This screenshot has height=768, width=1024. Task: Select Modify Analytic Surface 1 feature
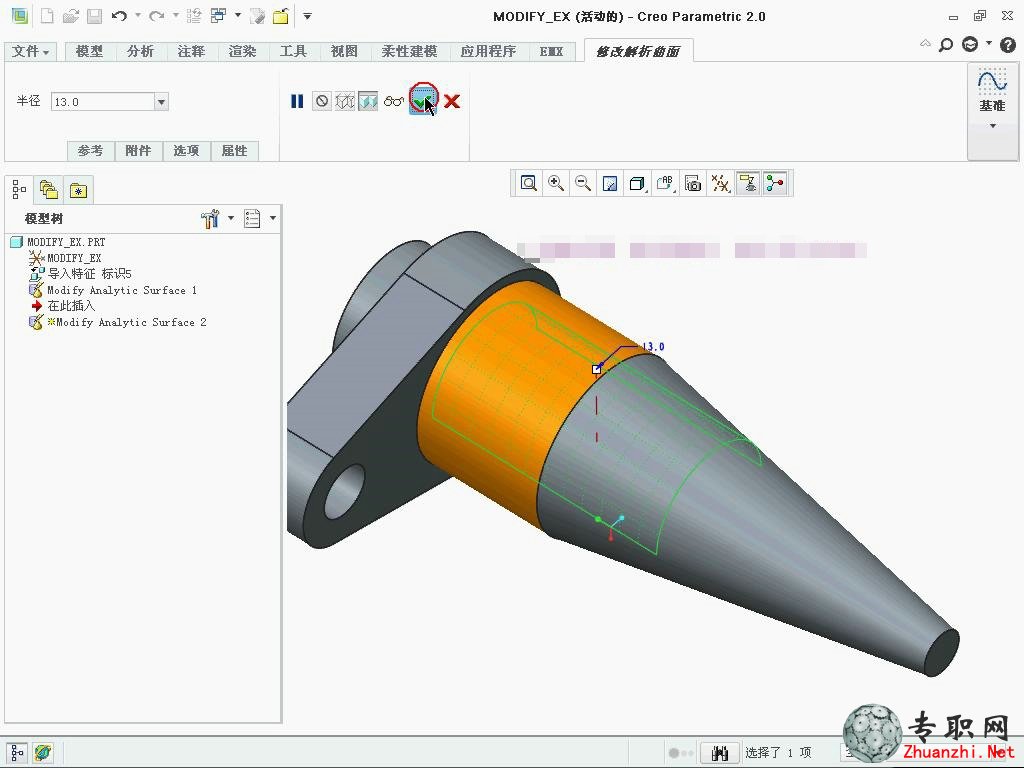coord(121,290)
